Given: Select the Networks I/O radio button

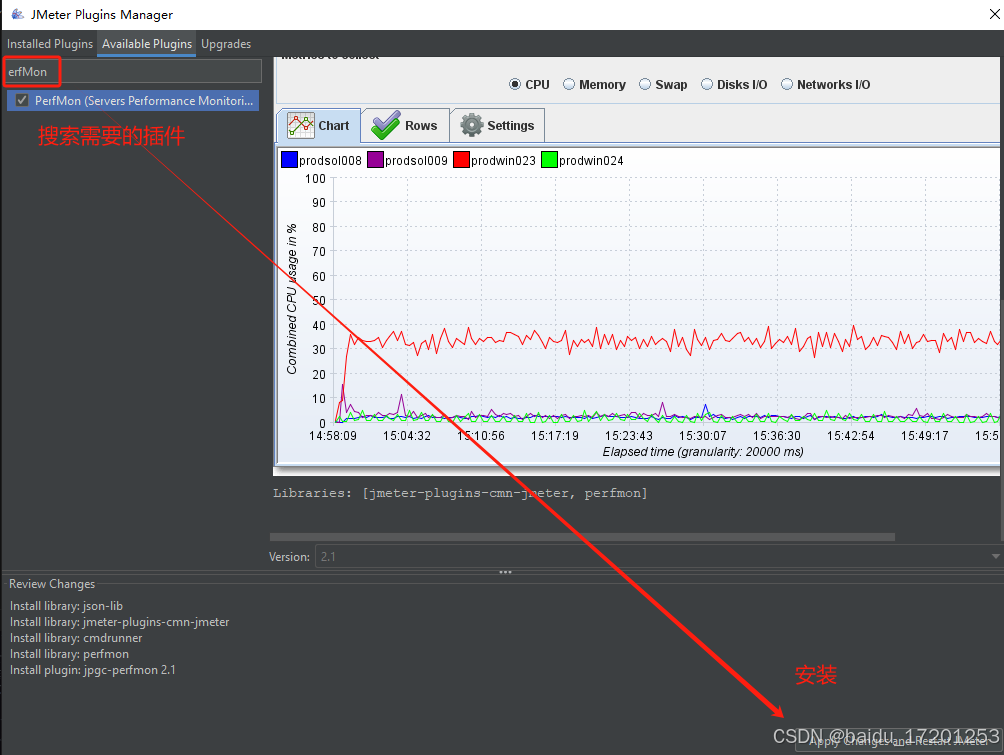Looking at the screenshot, I should 787,85.
